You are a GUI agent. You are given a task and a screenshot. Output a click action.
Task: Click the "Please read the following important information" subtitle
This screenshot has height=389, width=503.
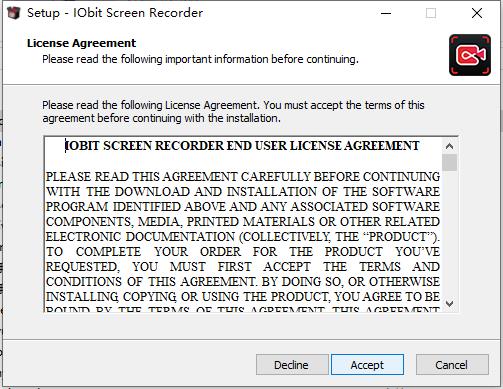tap(200, 59)
